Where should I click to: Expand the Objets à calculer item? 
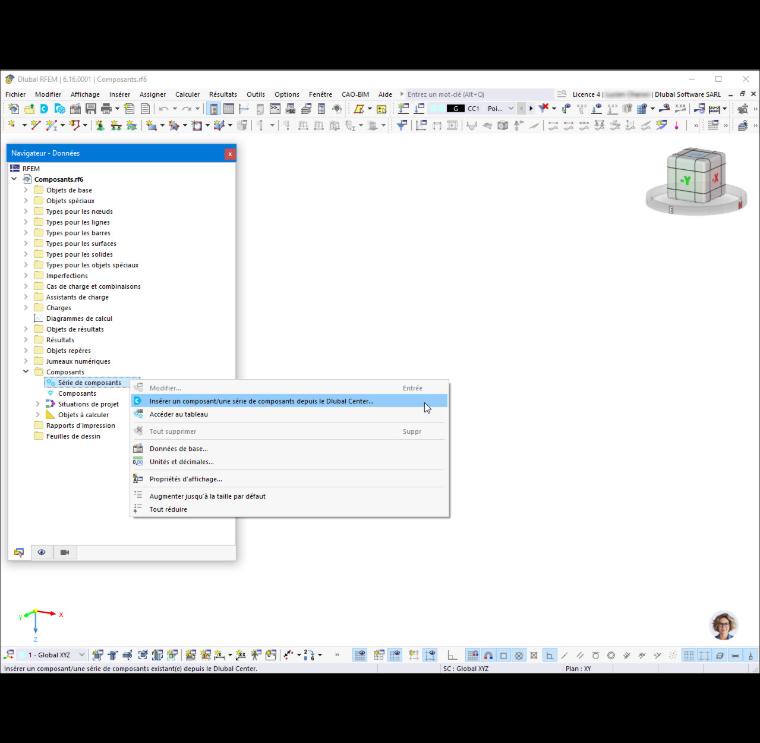pos(38,414)
